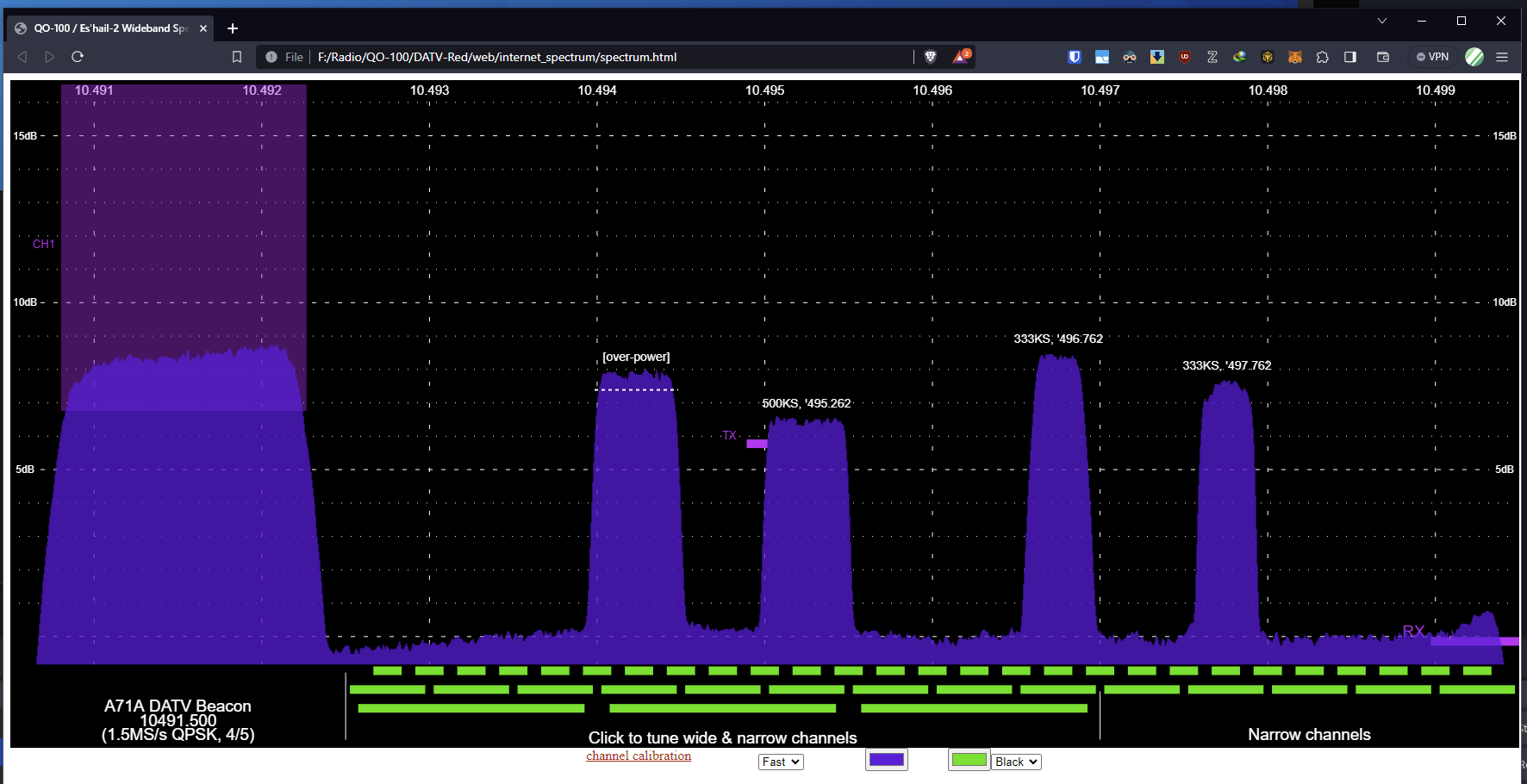Minimize the browser window

click(x=1422, y=21)
